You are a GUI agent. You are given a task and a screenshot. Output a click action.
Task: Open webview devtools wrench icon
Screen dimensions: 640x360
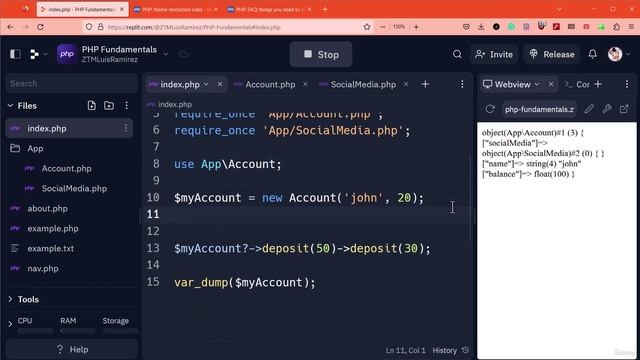[x=607, y=109]
